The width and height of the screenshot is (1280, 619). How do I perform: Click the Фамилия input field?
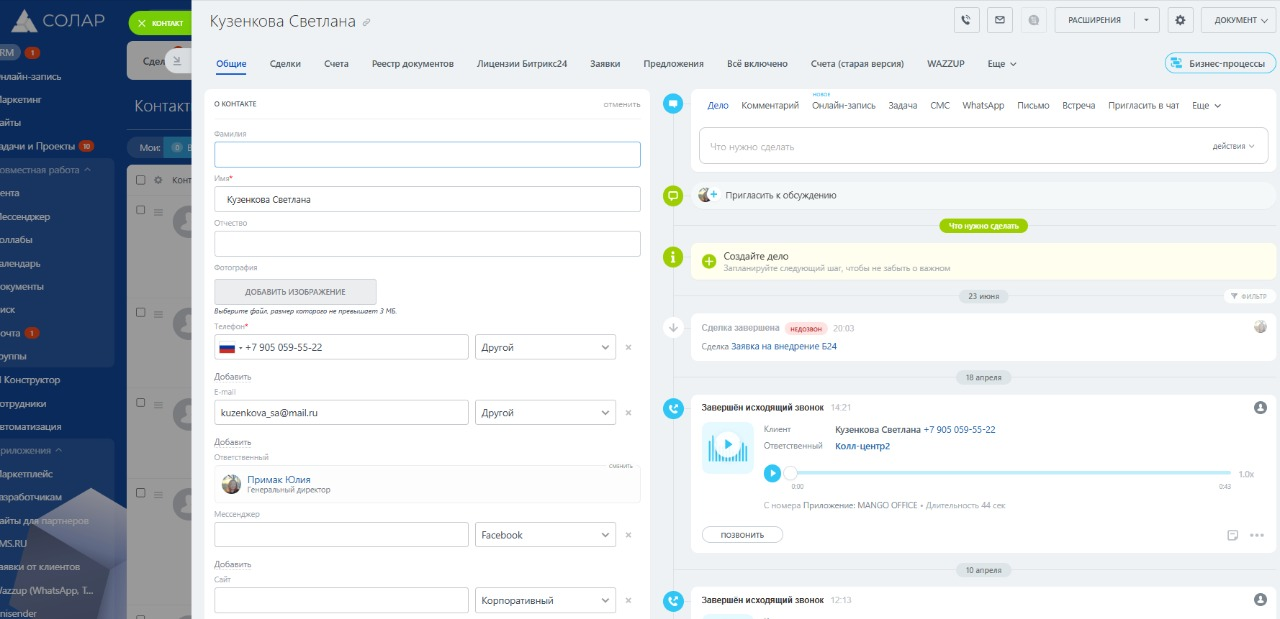[427, 154]
